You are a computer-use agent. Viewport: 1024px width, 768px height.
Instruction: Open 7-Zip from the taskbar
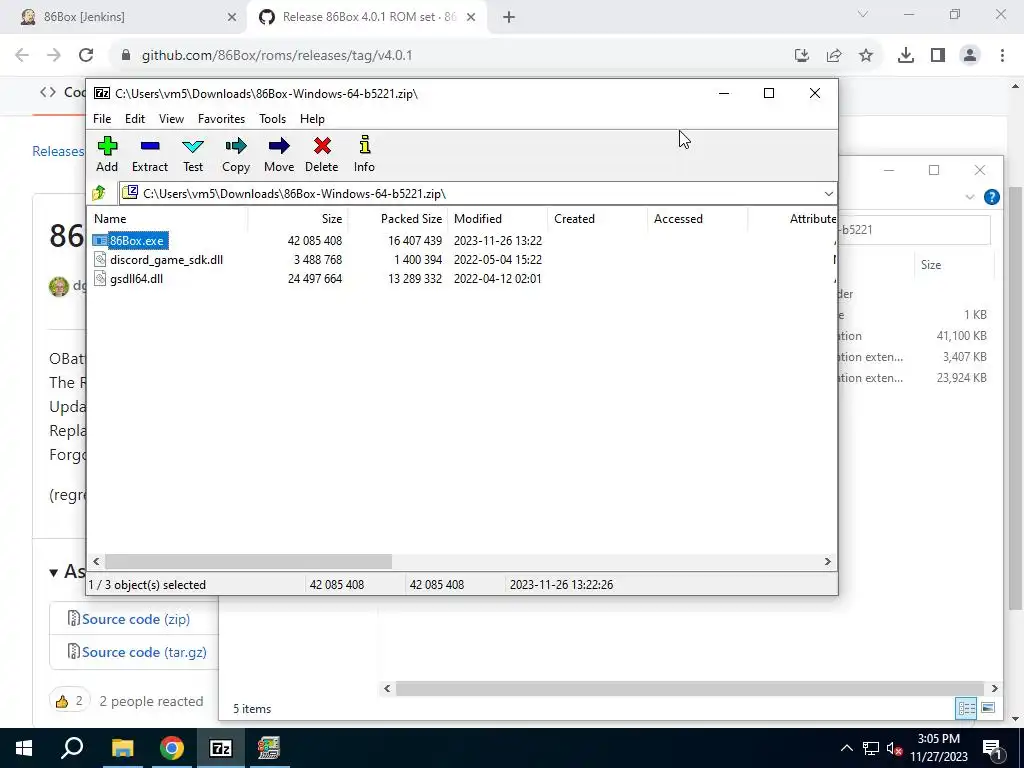(221, 748)
